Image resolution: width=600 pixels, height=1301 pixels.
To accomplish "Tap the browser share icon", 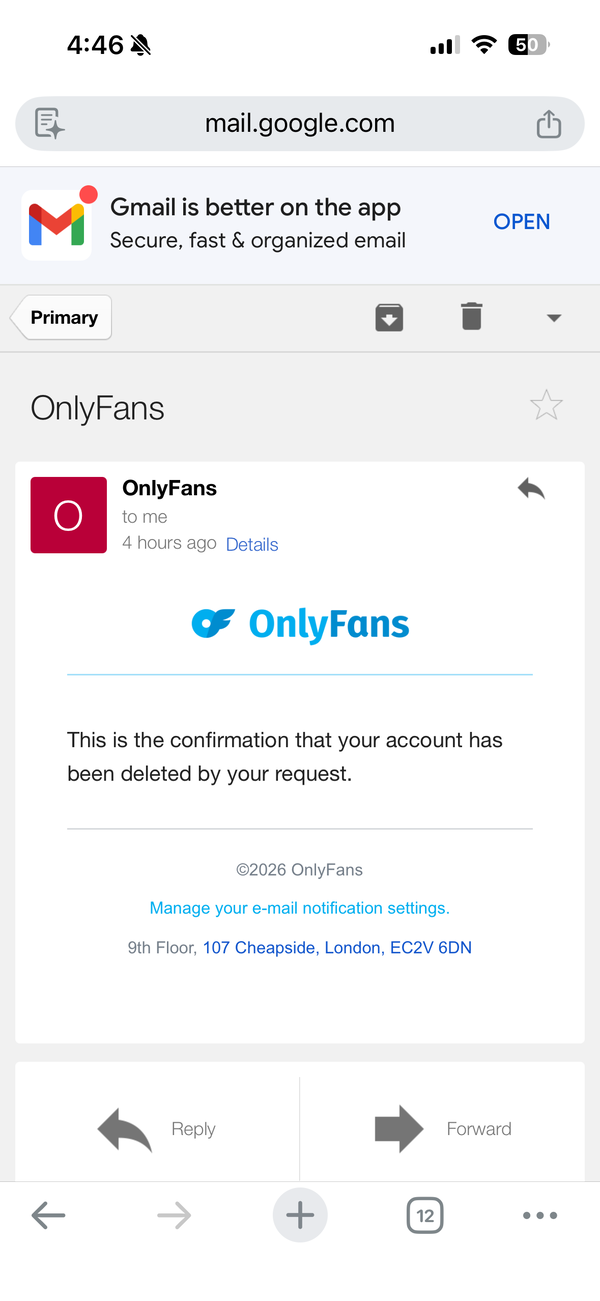I will (x=549, y=124).
